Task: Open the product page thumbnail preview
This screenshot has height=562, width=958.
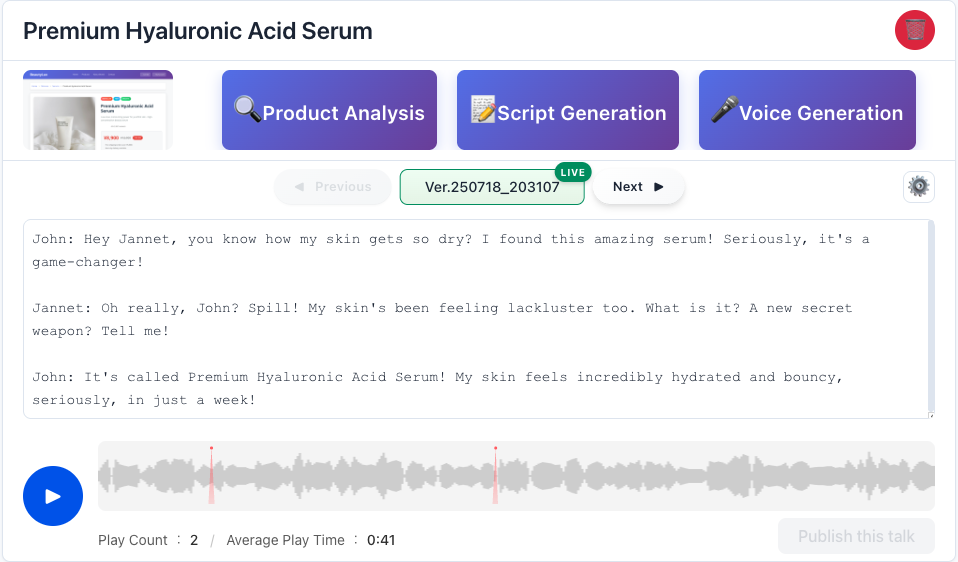Action: point(98,110)
